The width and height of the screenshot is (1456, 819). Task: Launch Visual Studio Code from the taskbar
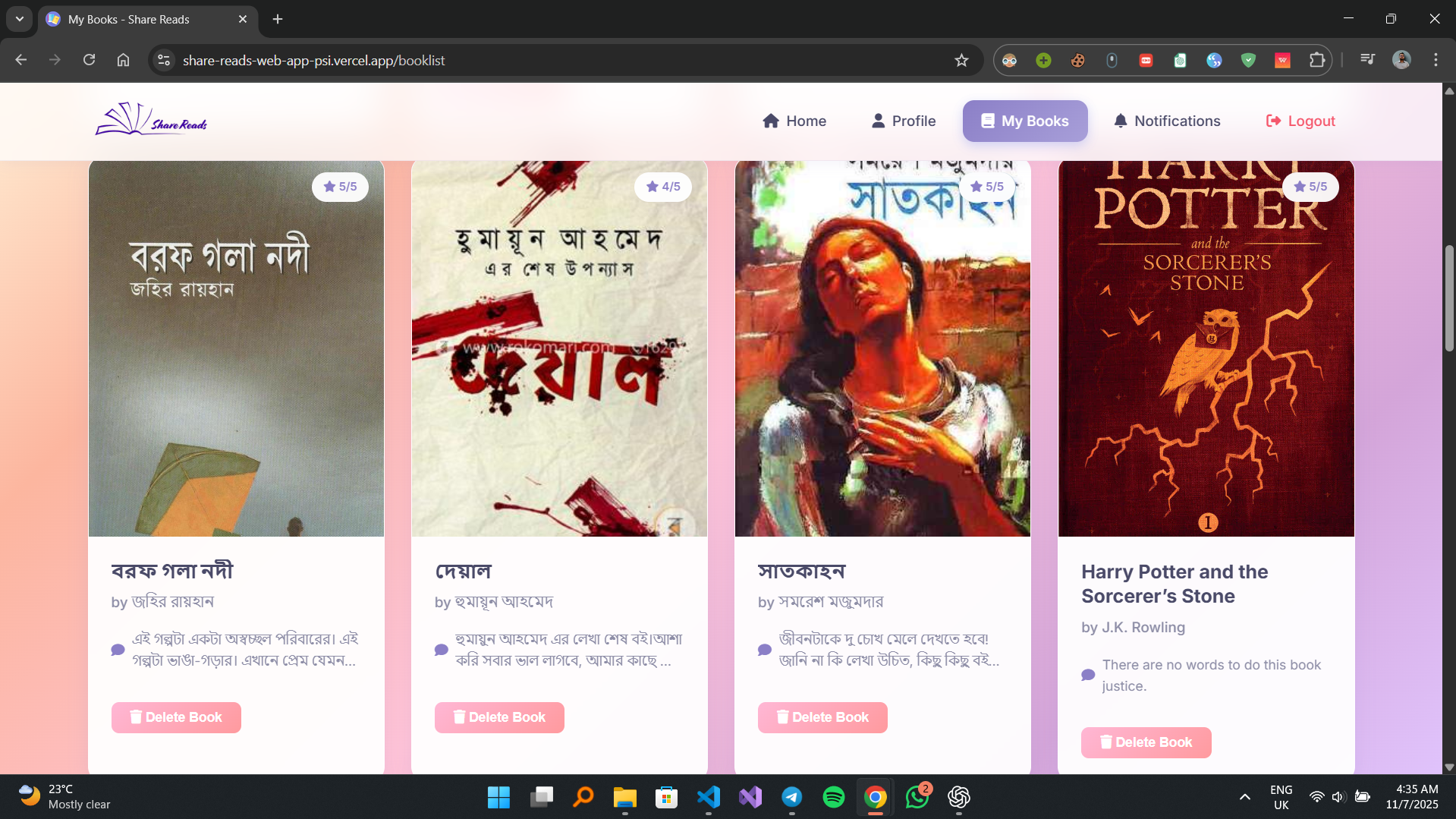(x=708, y=798)
